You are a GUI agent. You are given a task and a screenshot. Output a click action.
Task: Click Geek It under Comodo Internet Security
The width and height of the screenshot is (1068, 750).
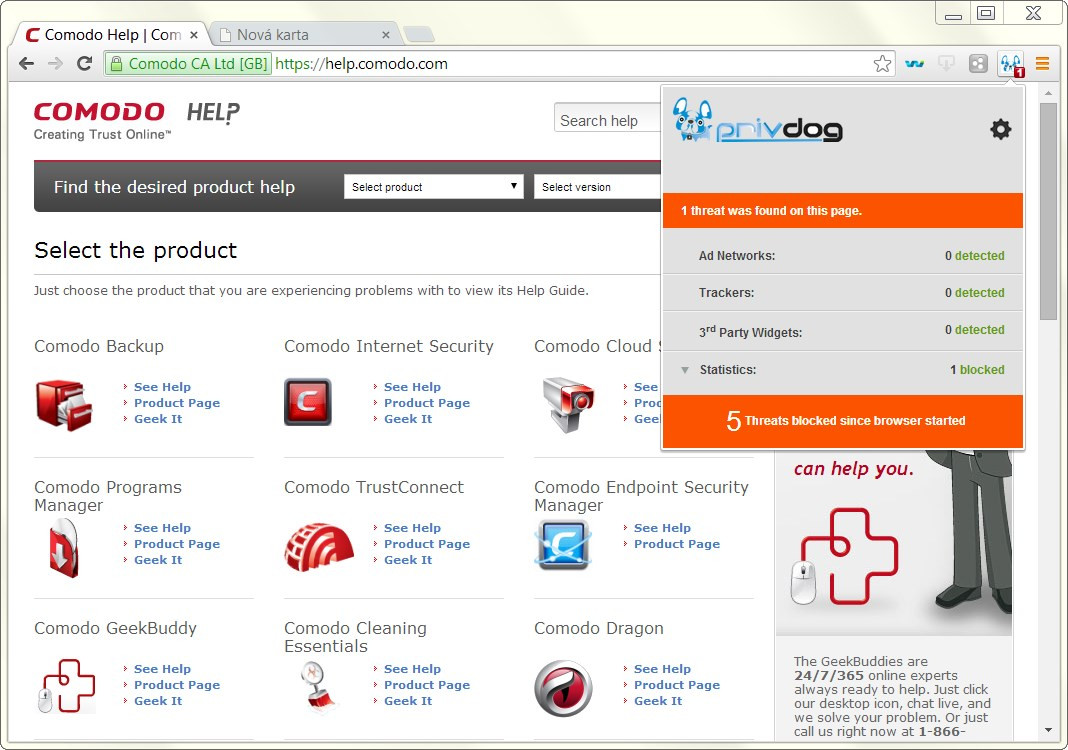click(408, 419)
